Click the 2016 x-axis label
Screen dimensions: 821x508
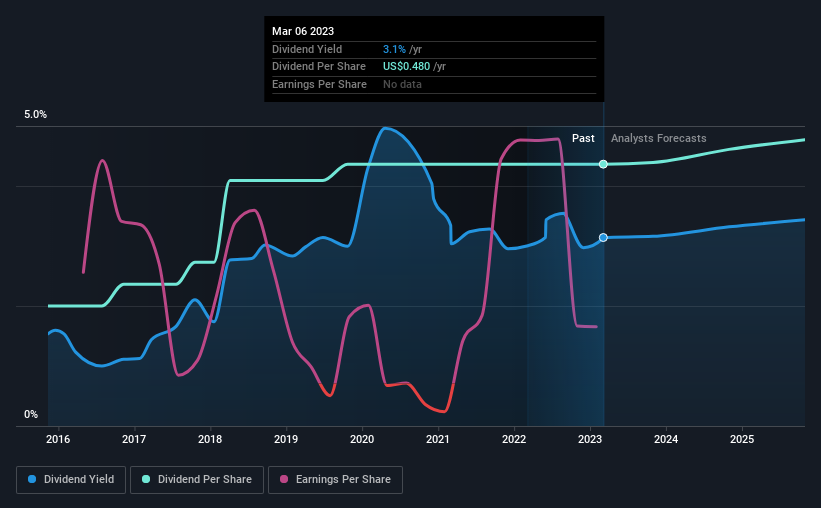[58, 439]
